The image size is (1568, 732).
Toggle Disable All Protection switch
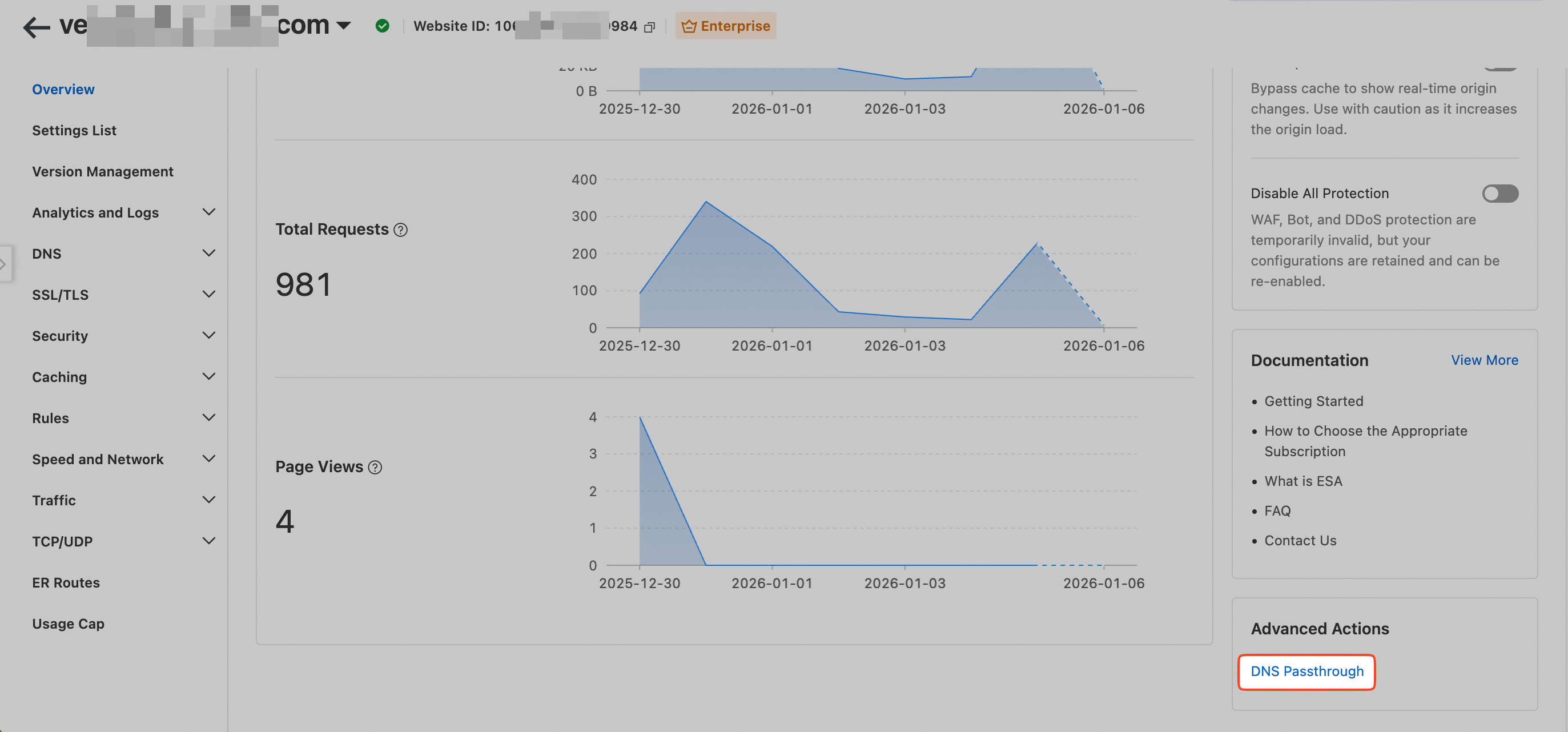[1500, 194]
